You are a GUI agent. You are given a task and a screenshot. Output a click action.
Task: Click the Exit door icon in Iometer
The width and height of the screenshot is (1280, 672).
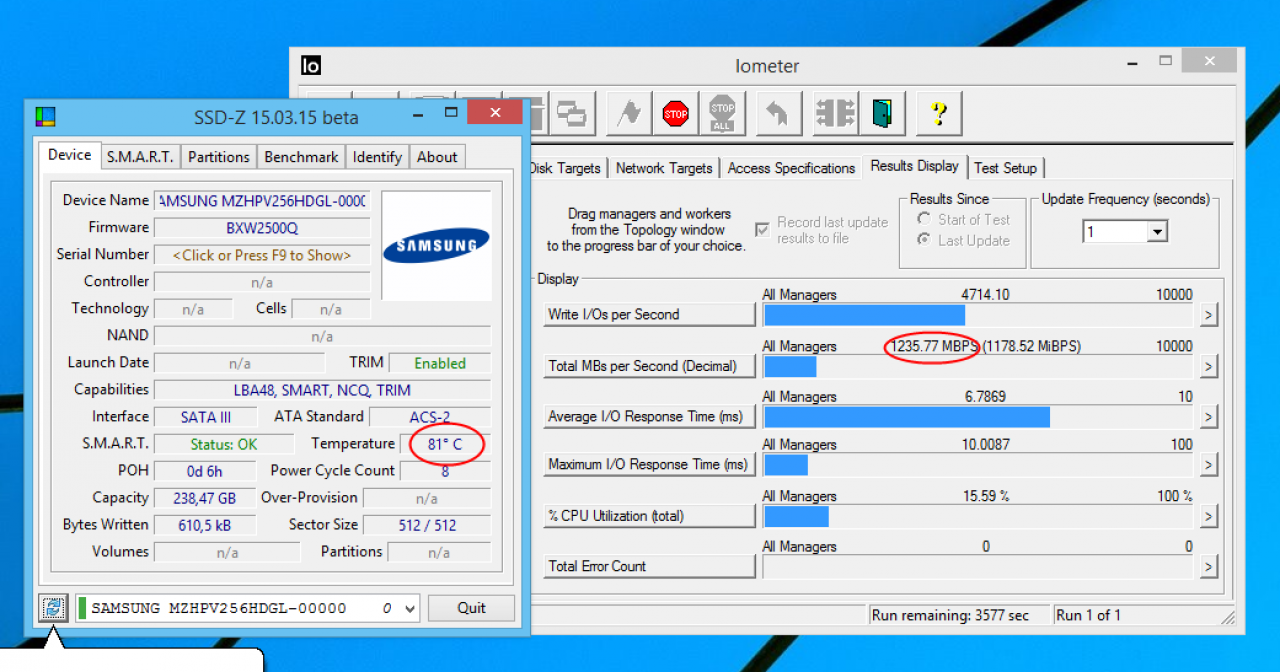pyautogui.click(x=882, y=114)
